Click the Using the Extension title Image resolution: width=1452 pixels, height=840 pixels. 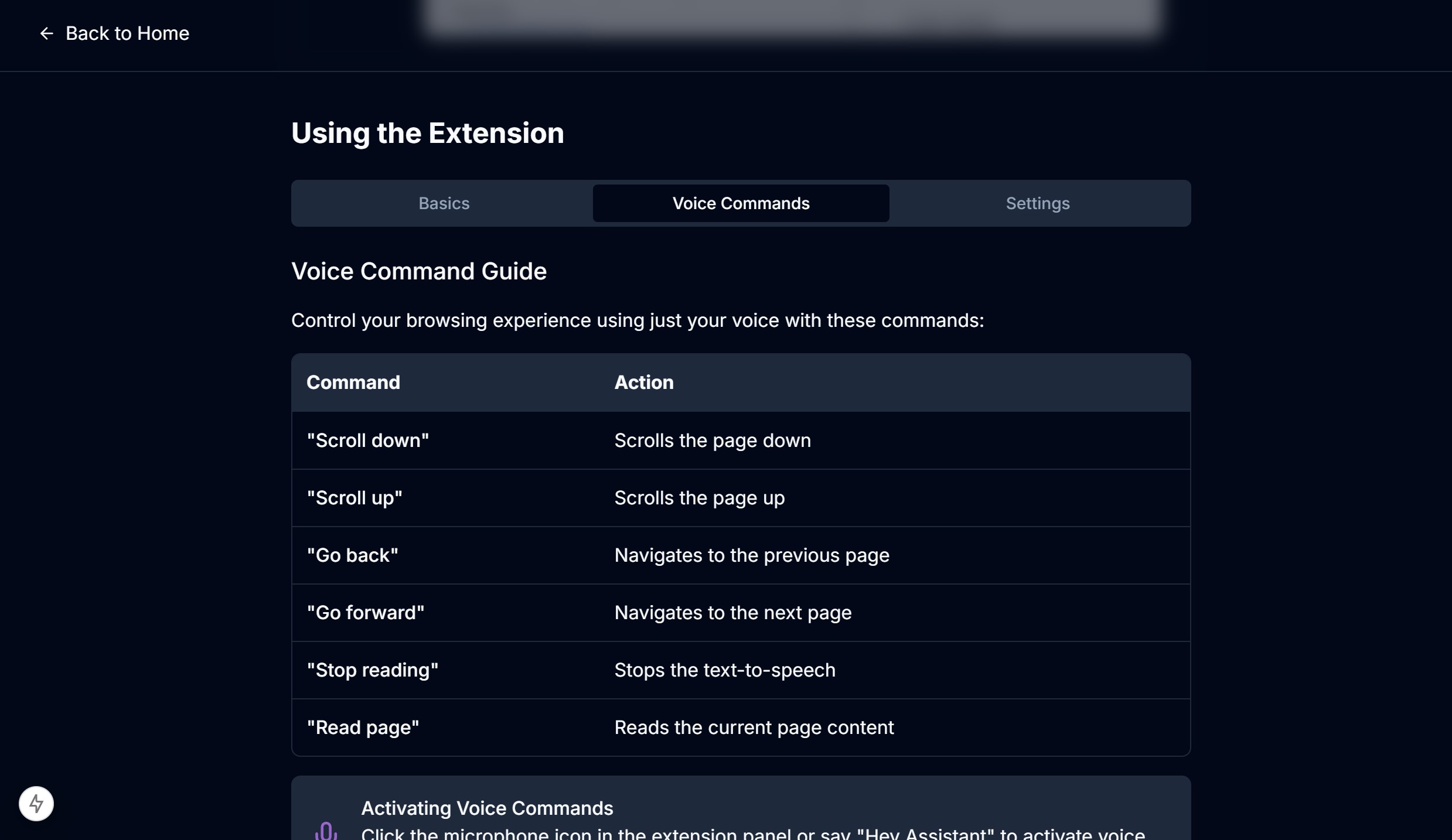point(427,133)
